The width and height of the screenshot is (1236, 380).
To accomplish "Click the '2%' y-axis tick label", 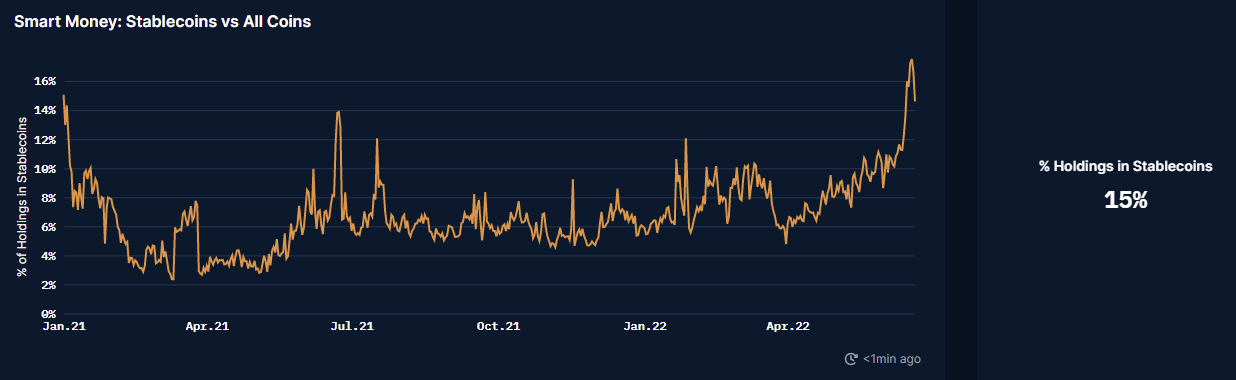I will pyautogui.click(x=48, y=285).
